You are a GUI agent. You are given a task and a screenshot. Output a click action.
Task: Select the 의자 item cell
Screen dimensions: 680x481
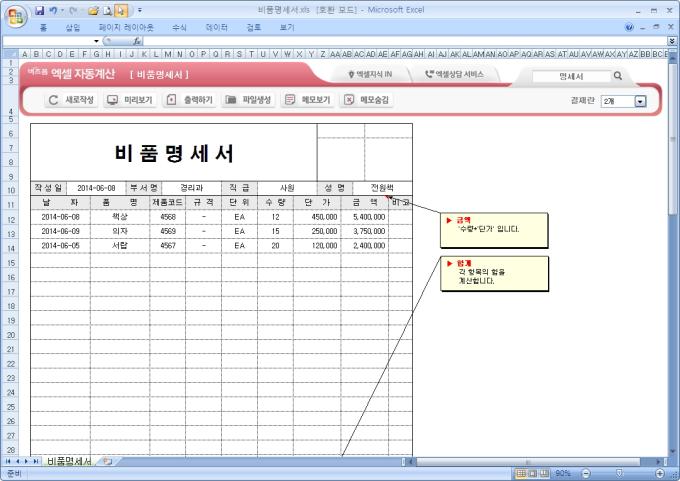[120, 231]
